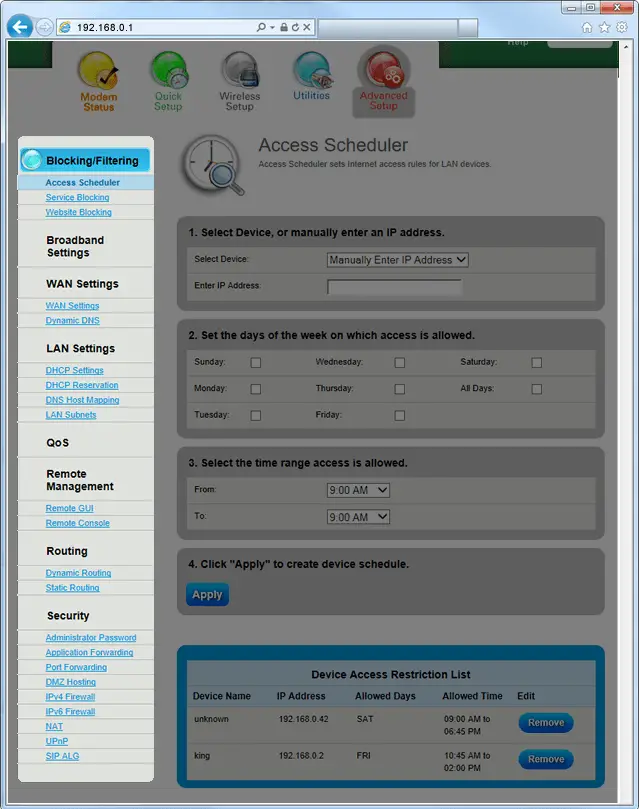This screenshot has width=639, height=809.
Task: Open IPv6 Firewall link
Action: tap(70, 713)
